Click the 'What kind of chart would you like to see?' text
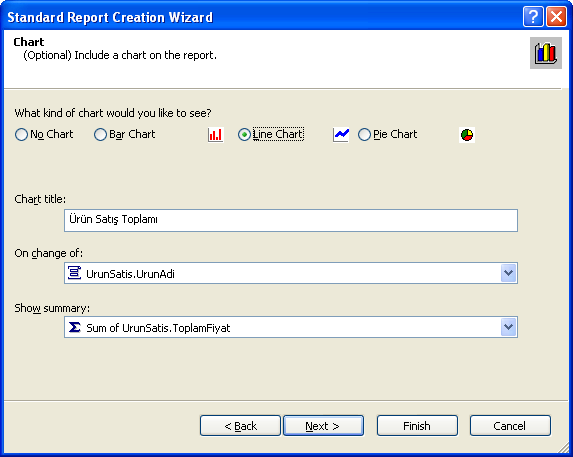 (x=113, y=113)
